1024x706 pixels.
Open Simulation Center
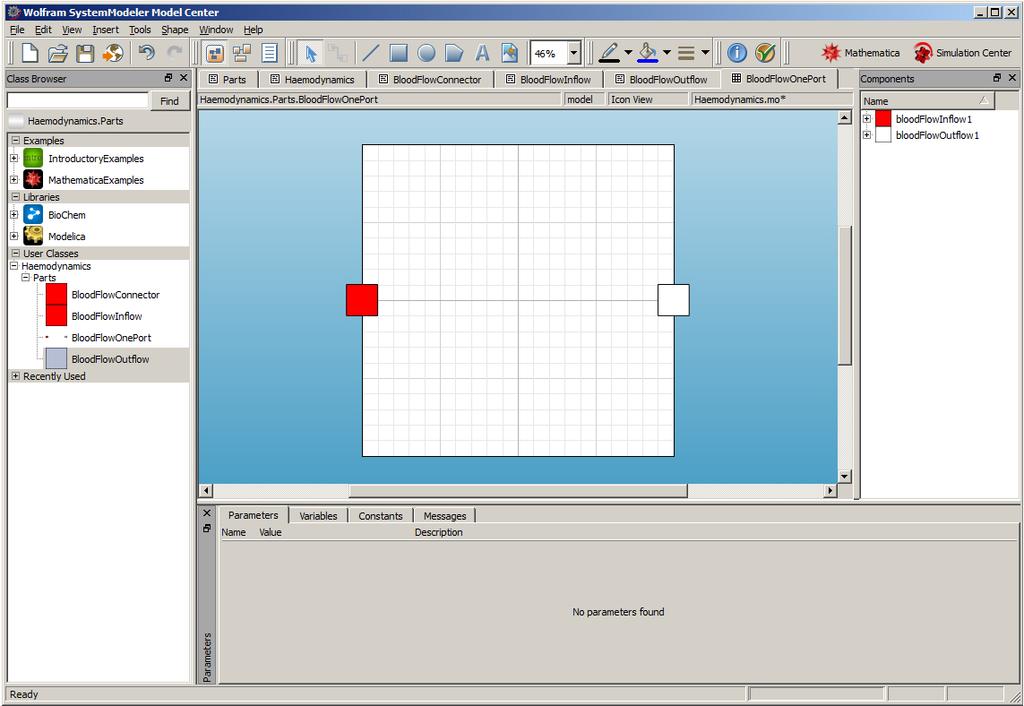963,53
